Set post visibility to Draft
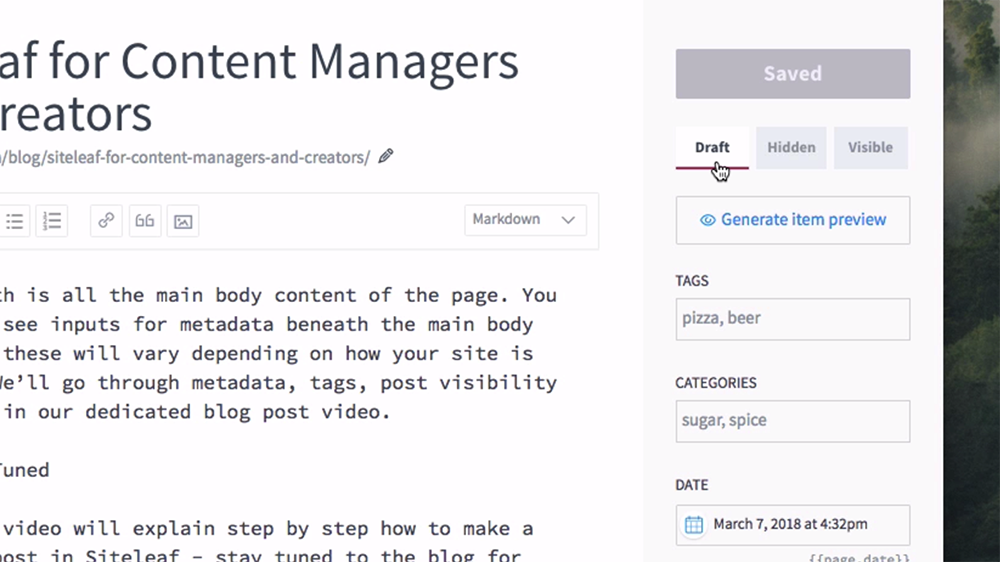The width and height of the screenshot is (1000, 562). (x=712, y=148)
